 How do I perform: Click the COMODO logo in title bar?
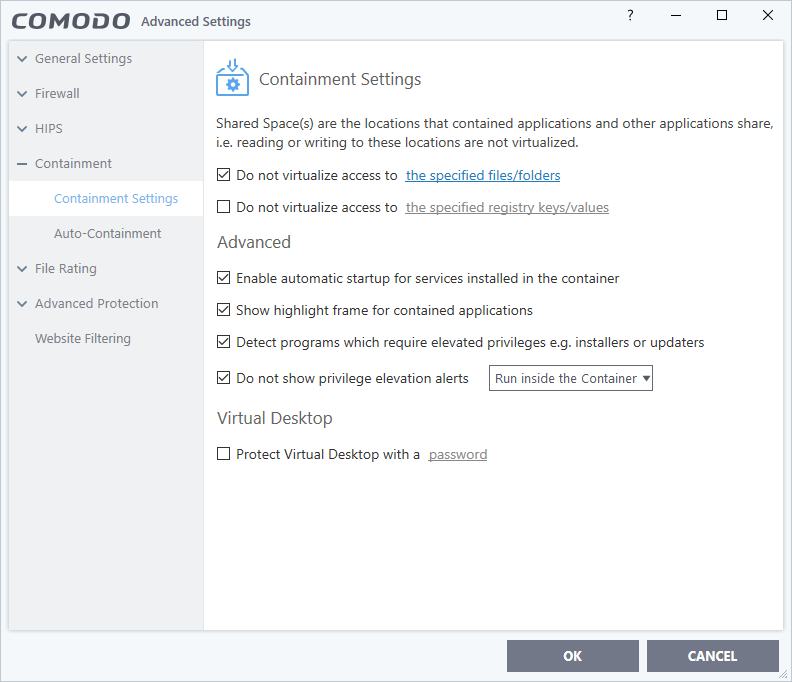coord(70,21)
